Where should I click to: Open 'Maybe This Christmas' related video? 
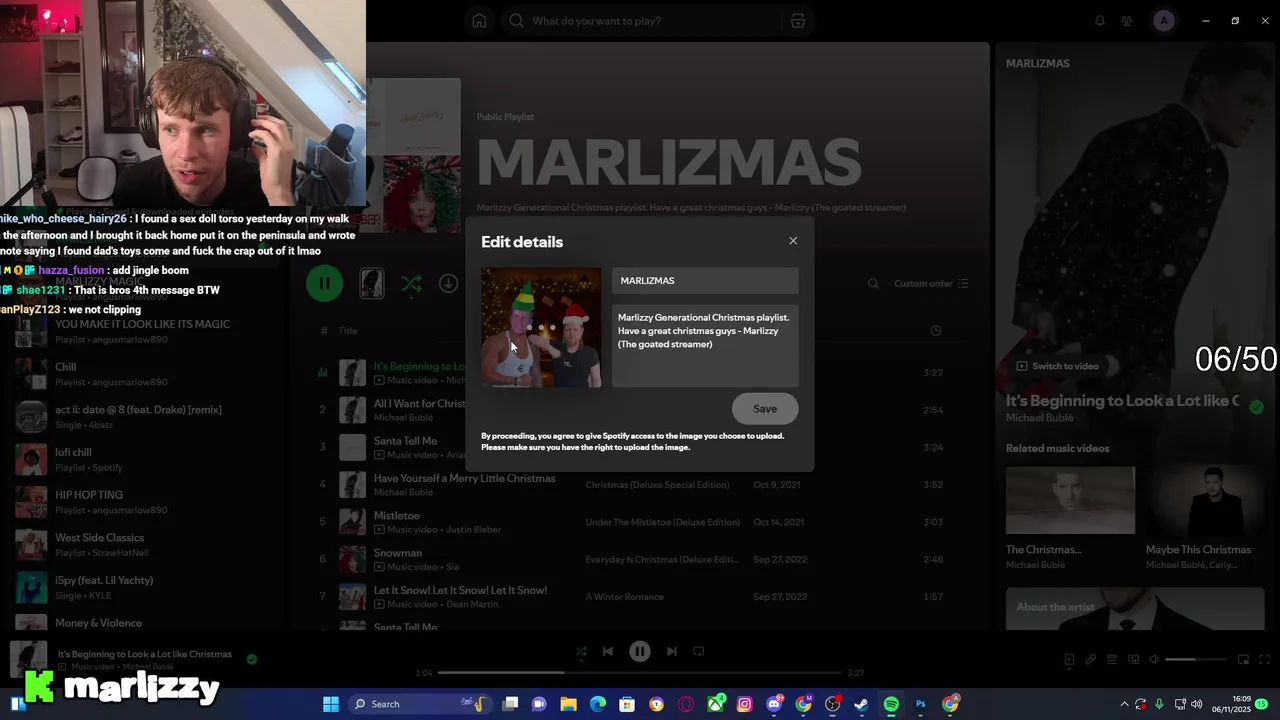(1211, 518)
